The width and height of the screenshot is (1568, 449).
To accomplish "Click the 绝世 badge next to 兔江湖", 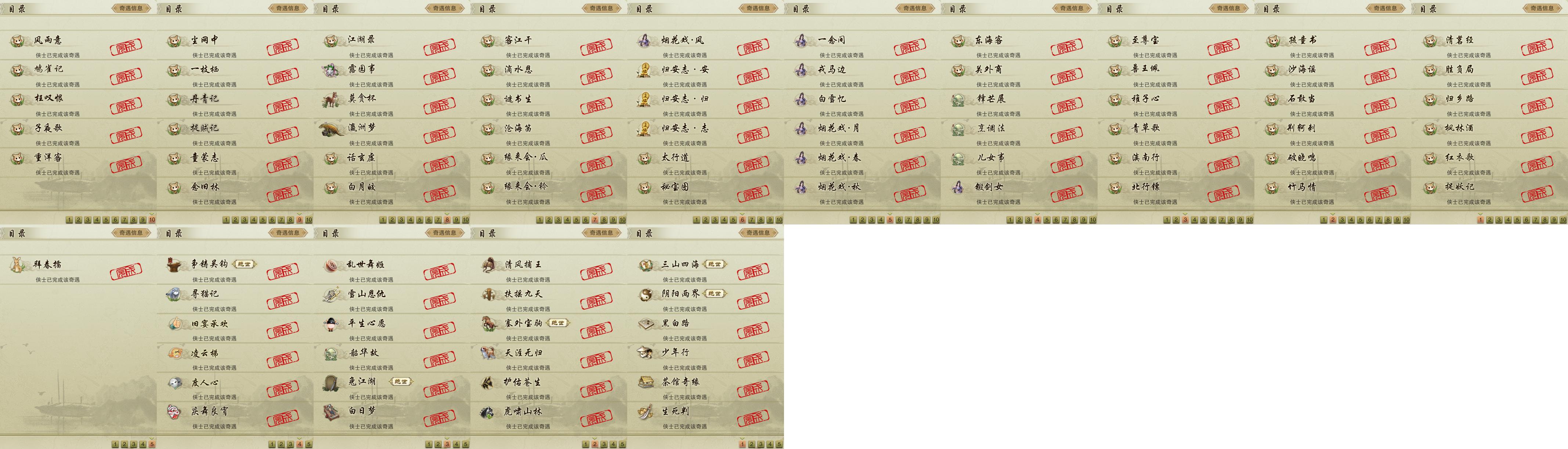I will pyautogui.click(x=401, y=382).
